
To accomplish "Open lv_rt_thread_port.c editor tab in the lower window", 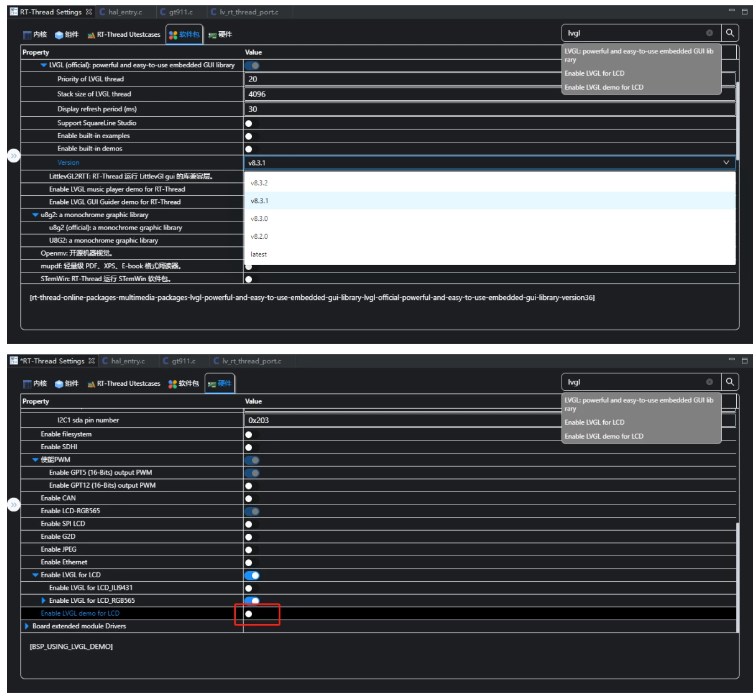I will click(247, 361).
